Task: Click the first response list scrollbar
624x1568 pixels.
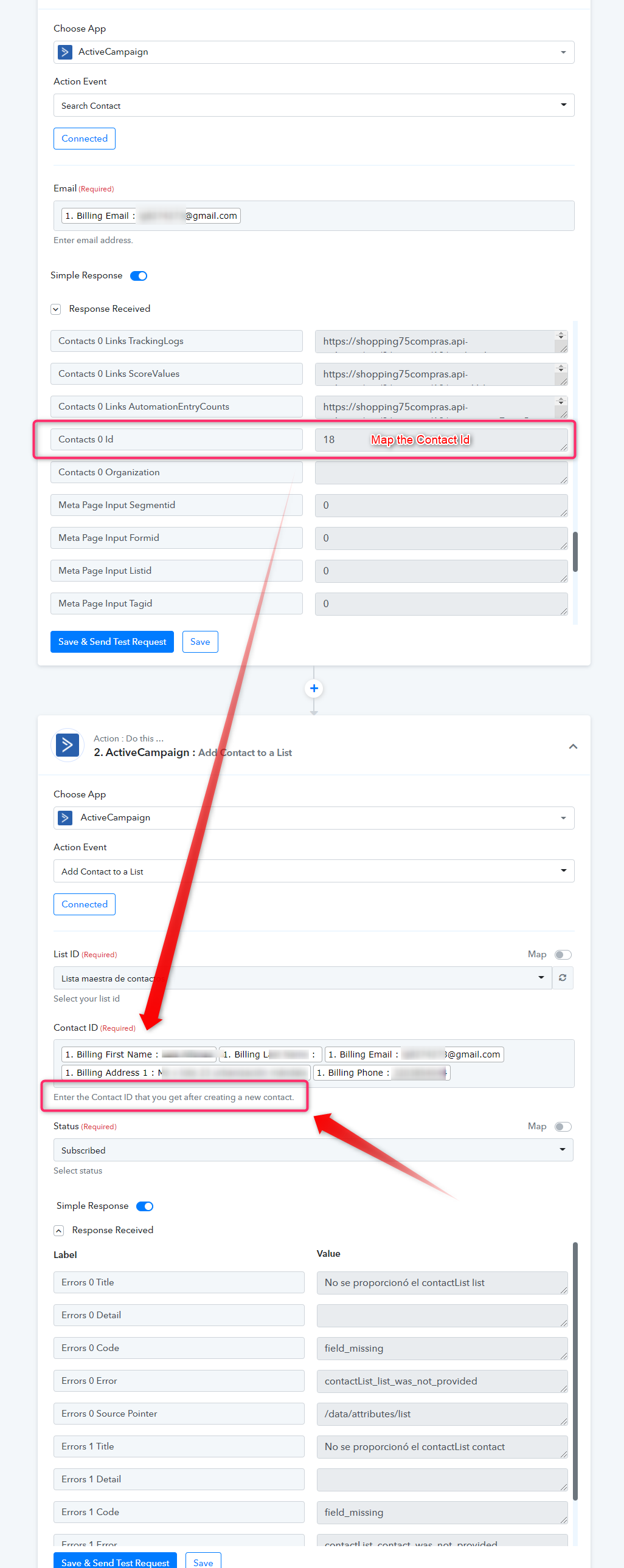Action: point(575,551)
